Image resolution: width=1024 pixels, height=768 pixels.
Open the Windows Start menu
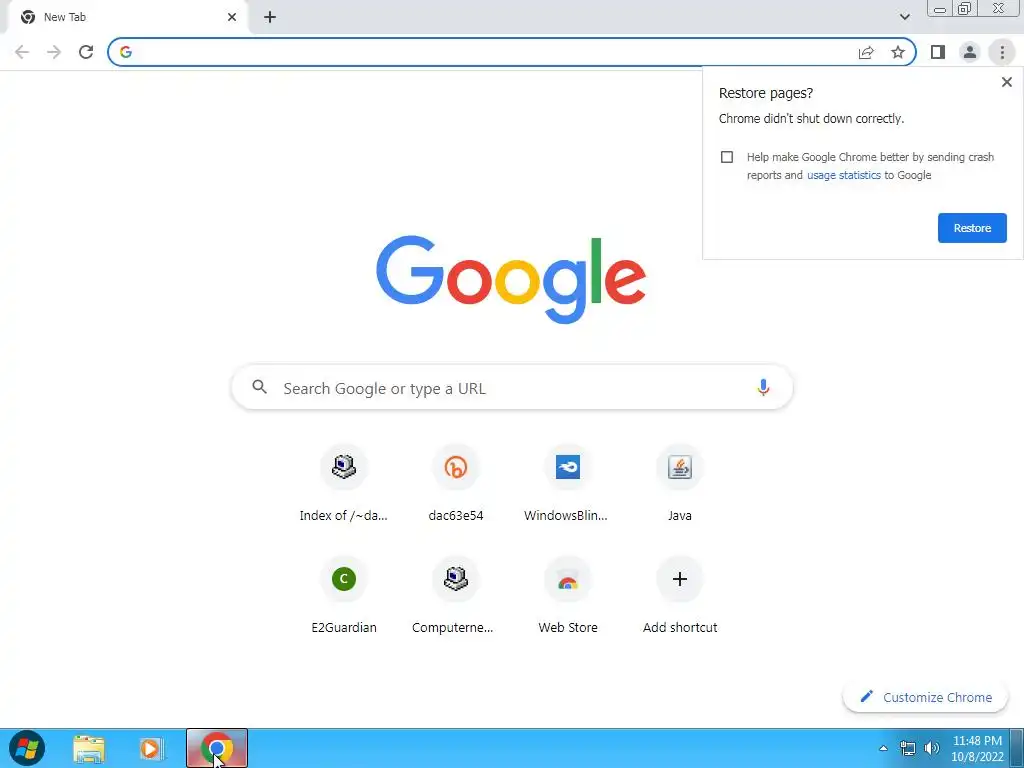coord(27,748)
